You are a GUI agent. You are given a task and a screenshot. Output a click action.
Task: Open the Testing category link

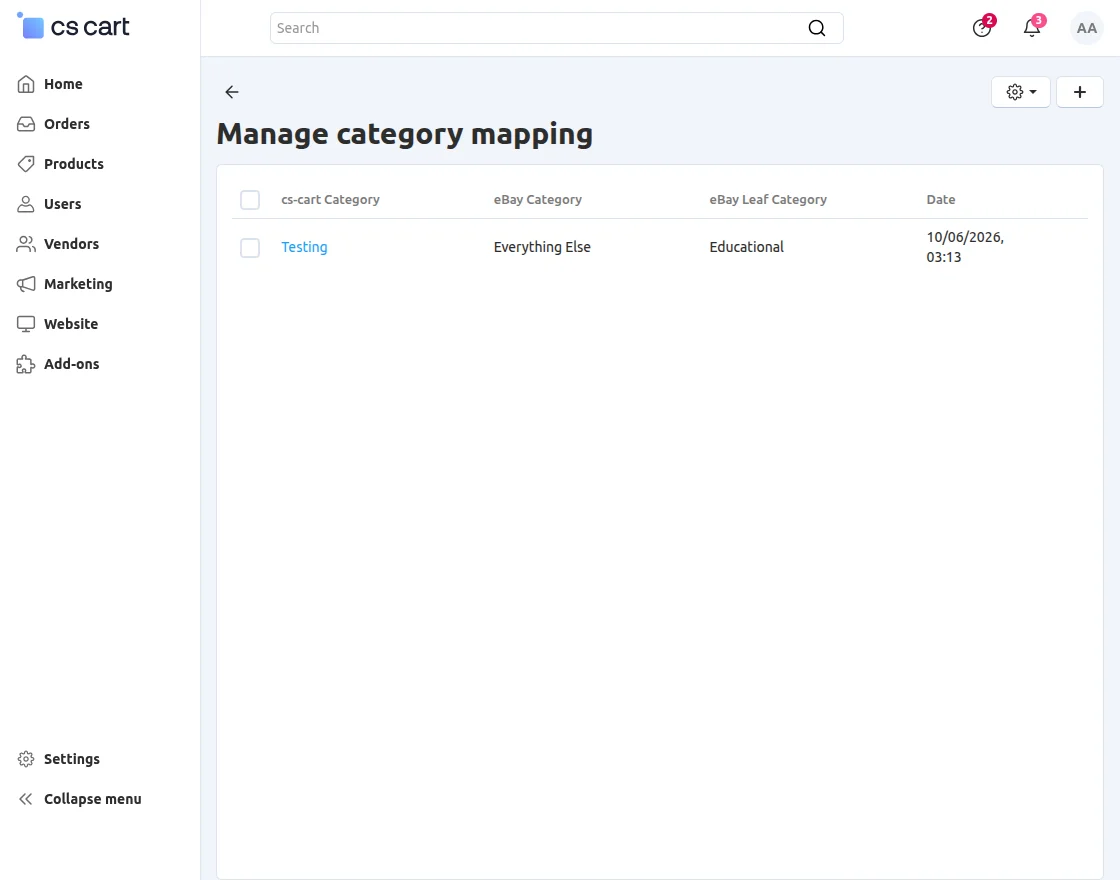pos(304,247)
